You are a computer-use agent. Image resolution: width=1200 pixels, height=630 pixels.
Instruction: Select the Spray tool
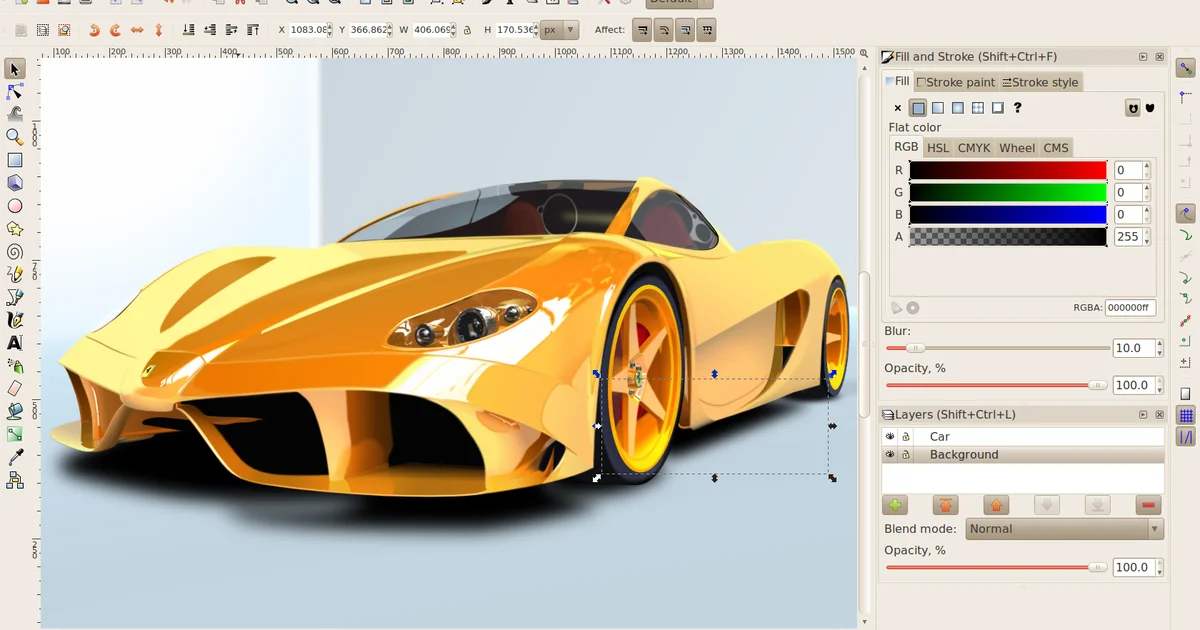14,366
